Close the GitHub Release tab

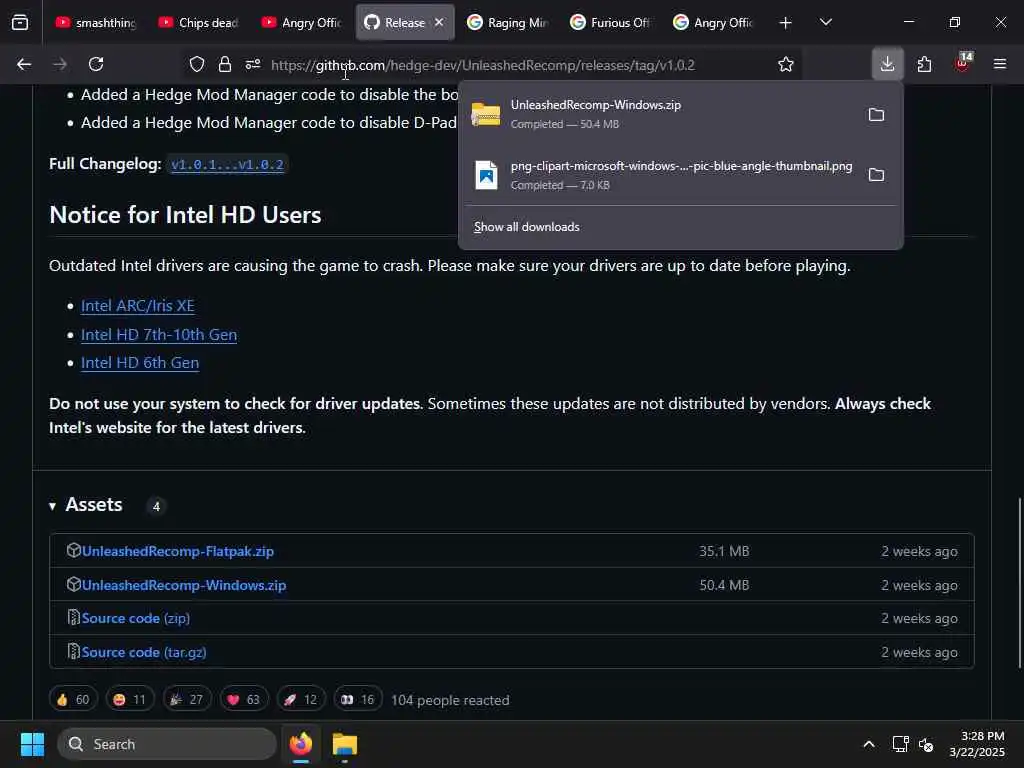point(439,22)
